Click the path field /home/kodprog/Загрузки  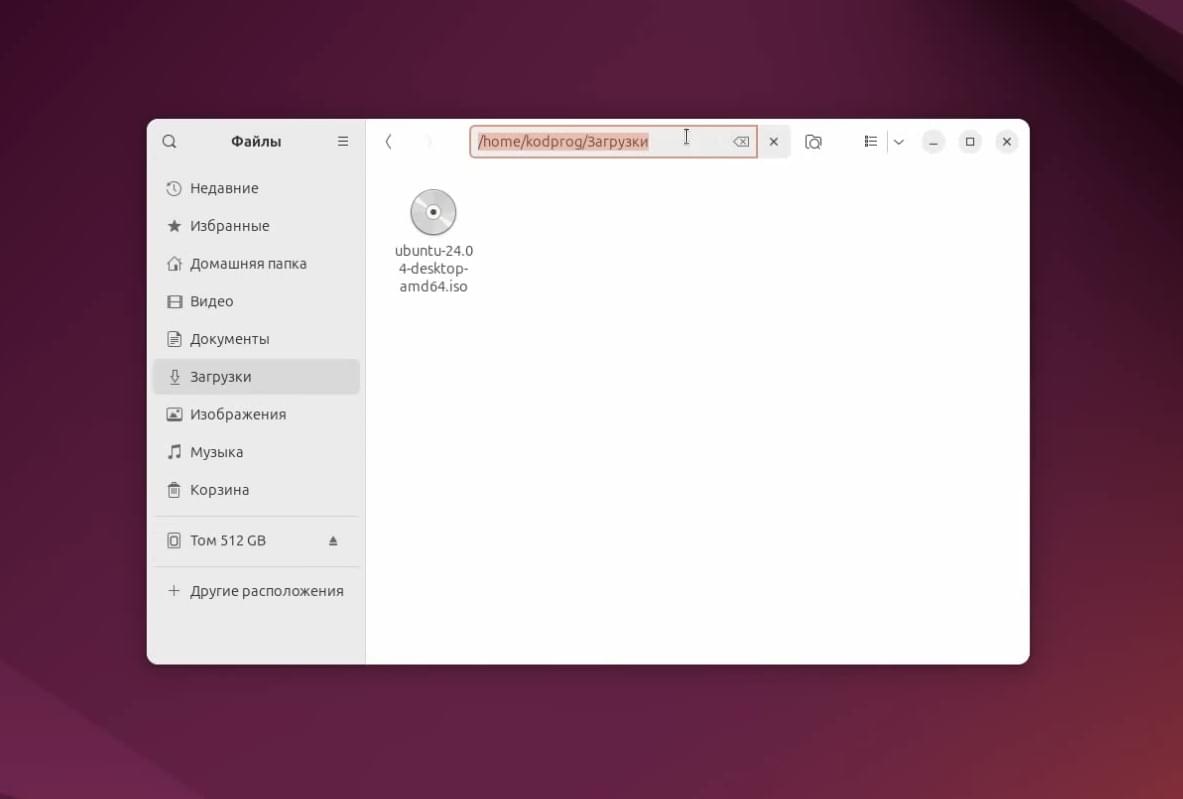click(613, 142)
